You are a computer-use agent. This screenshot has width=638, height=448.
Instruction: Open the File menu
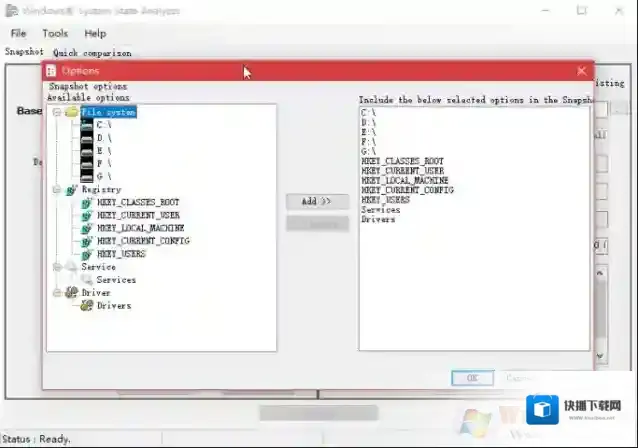[18, 33]
